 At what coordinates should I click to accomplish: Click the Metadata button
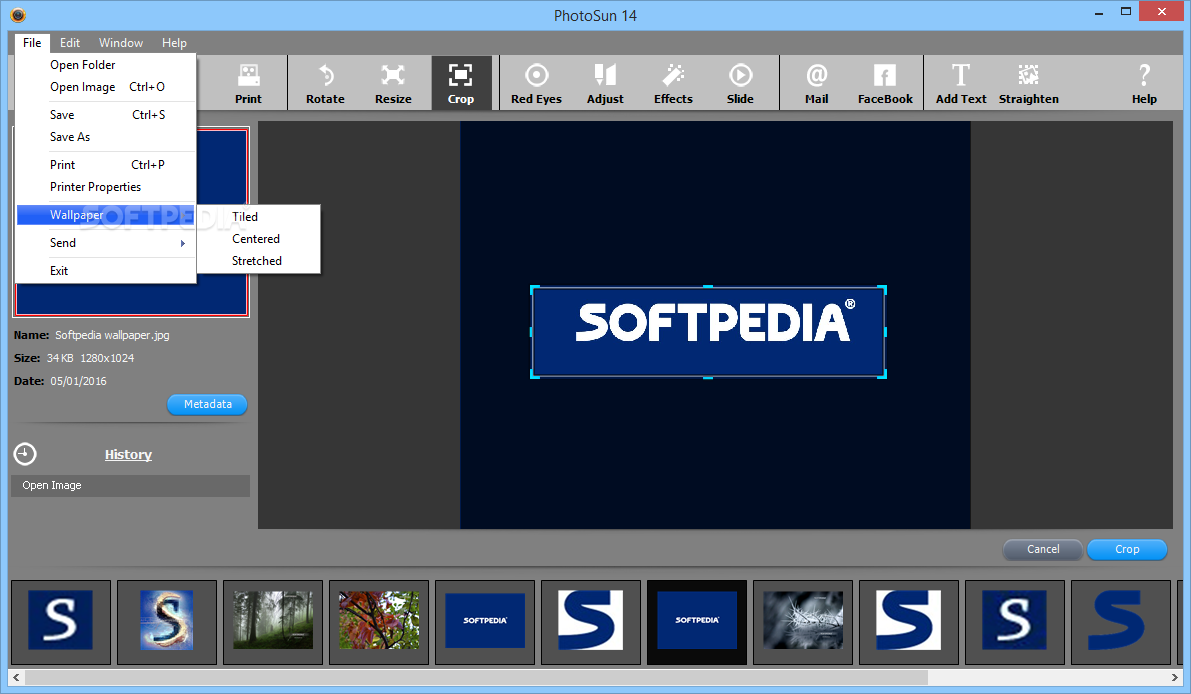(x=207, y=405)
